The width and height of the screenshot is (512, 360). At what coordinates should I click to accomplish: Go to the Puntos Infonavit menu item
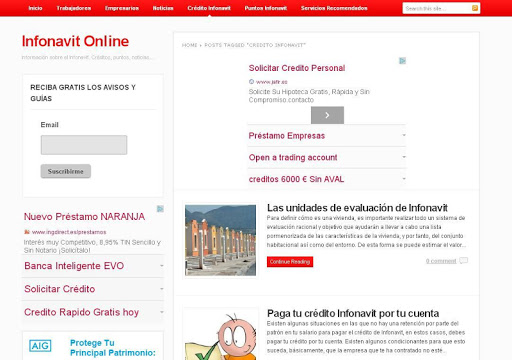(266, 8)
